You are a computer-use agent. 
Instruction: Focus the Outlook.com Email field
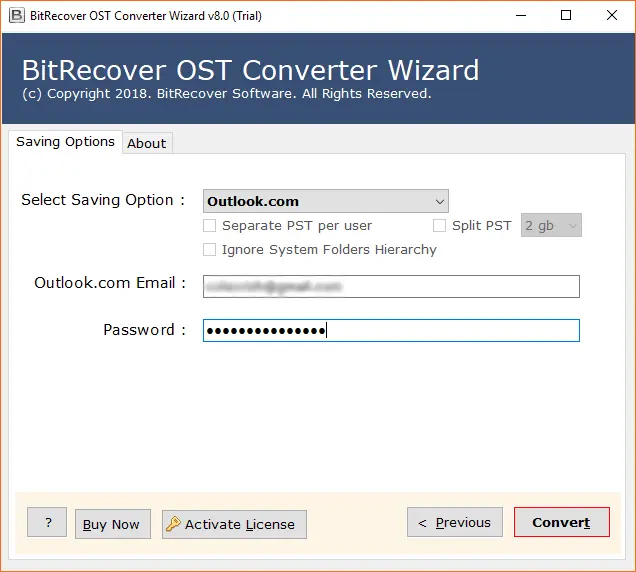click(391, 286)
